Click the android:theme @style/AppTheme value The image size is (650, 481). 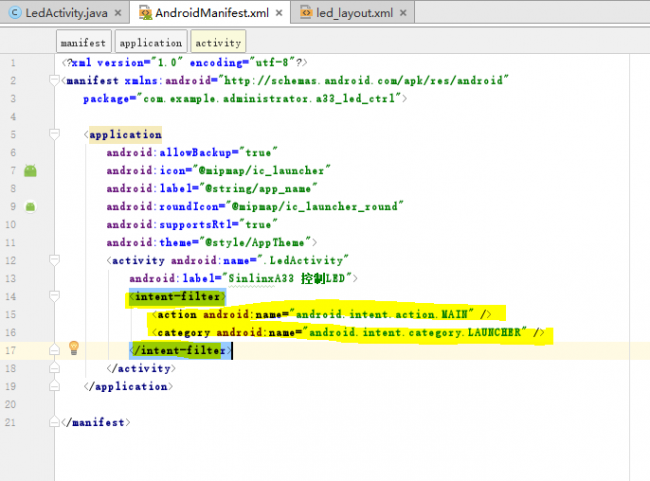pyautogui.click(x=255, y=242)
